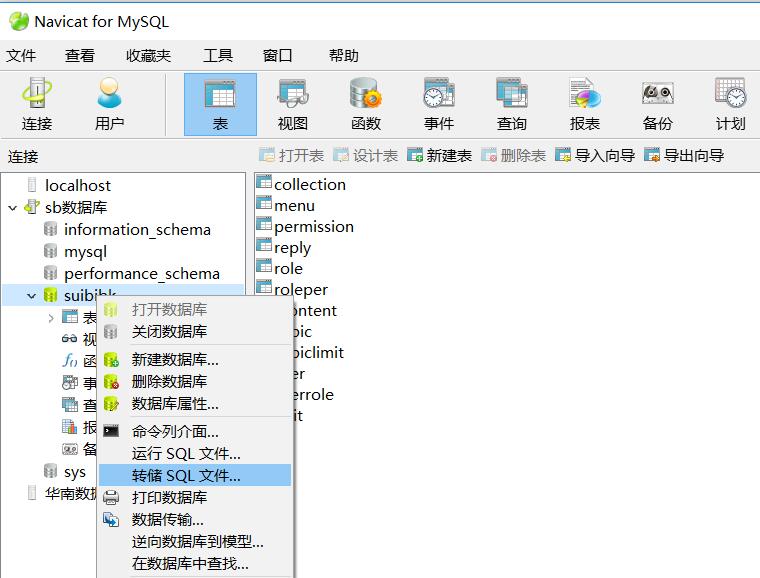This screenshot has width=760, height=578.
Task: Click the delete database icon in context menu
Action: 111,382
